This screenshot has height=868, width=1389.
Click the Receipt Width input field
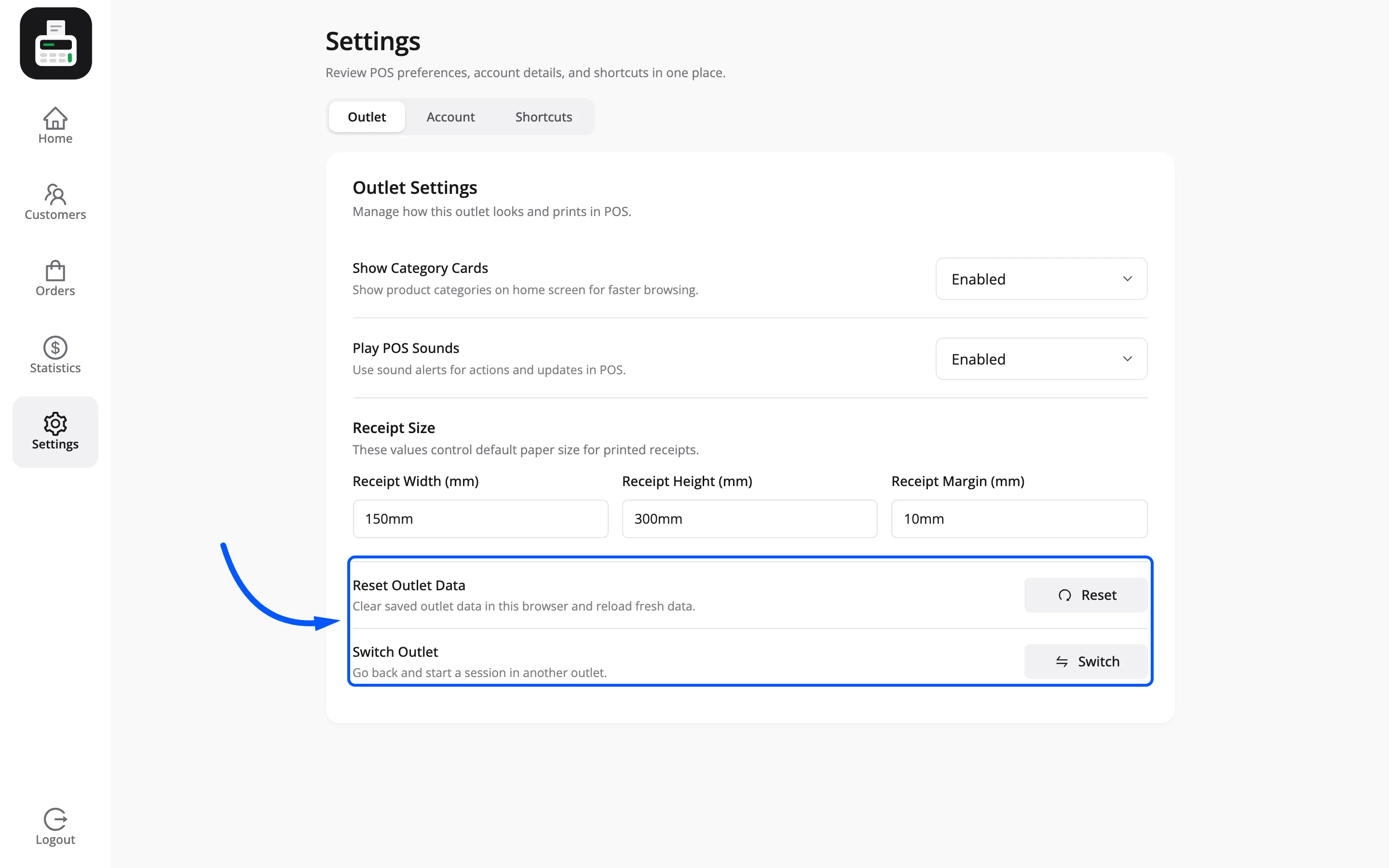pos(480,519)
